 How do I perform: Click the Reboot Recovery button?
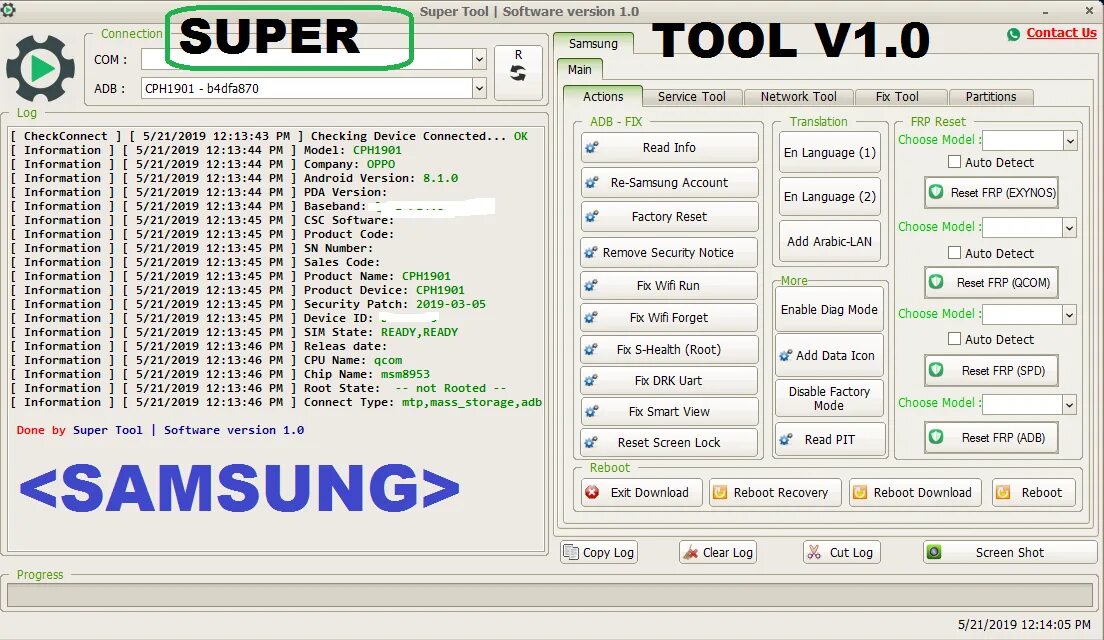point(775,492)
